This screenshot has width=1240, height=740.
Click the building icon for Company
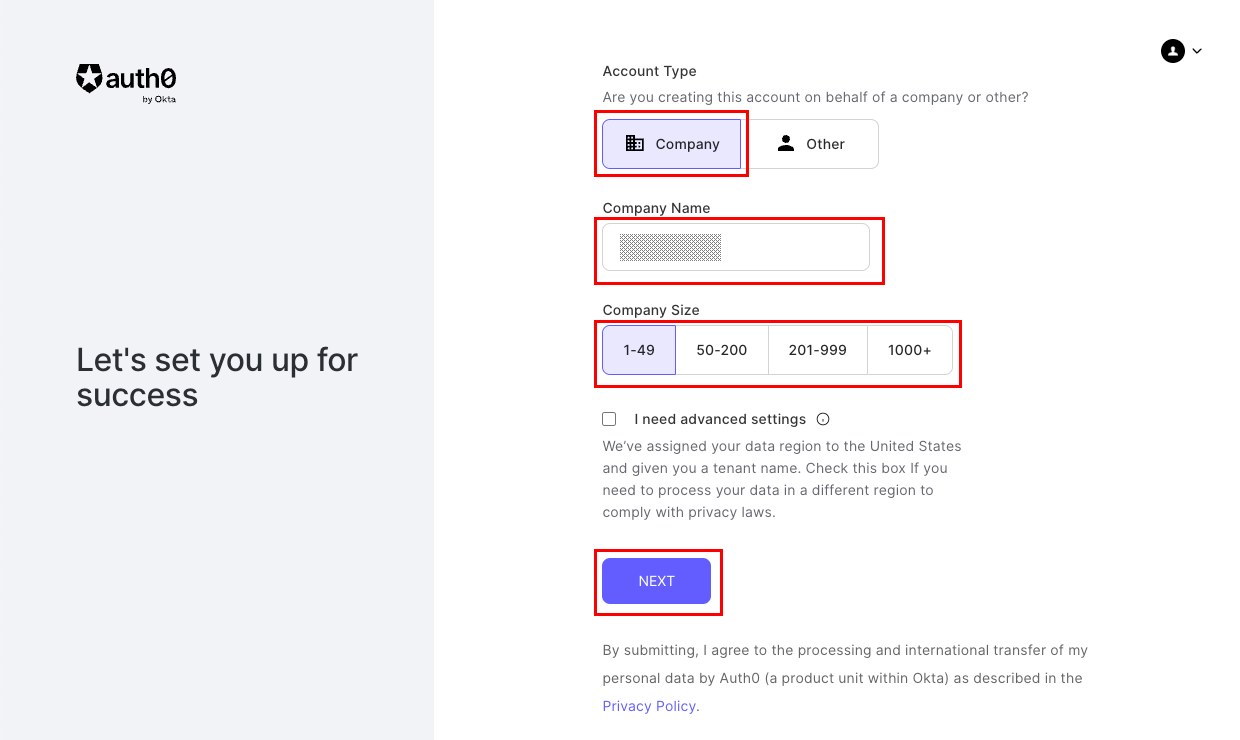tap(635, 143)
